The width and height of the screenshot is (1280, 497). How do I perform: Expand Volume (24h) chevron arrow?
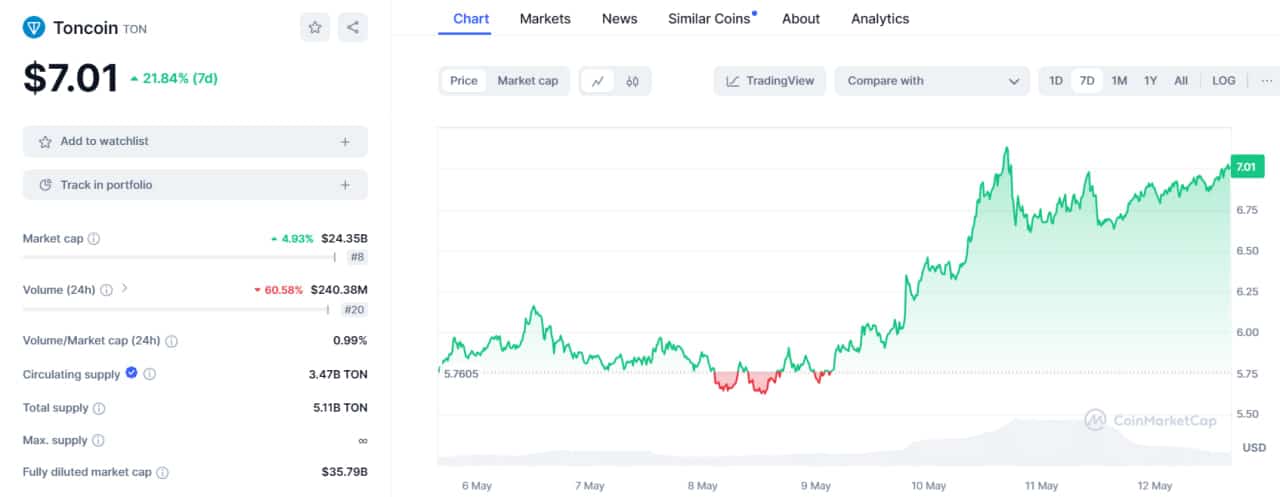[x=124, y=289]
